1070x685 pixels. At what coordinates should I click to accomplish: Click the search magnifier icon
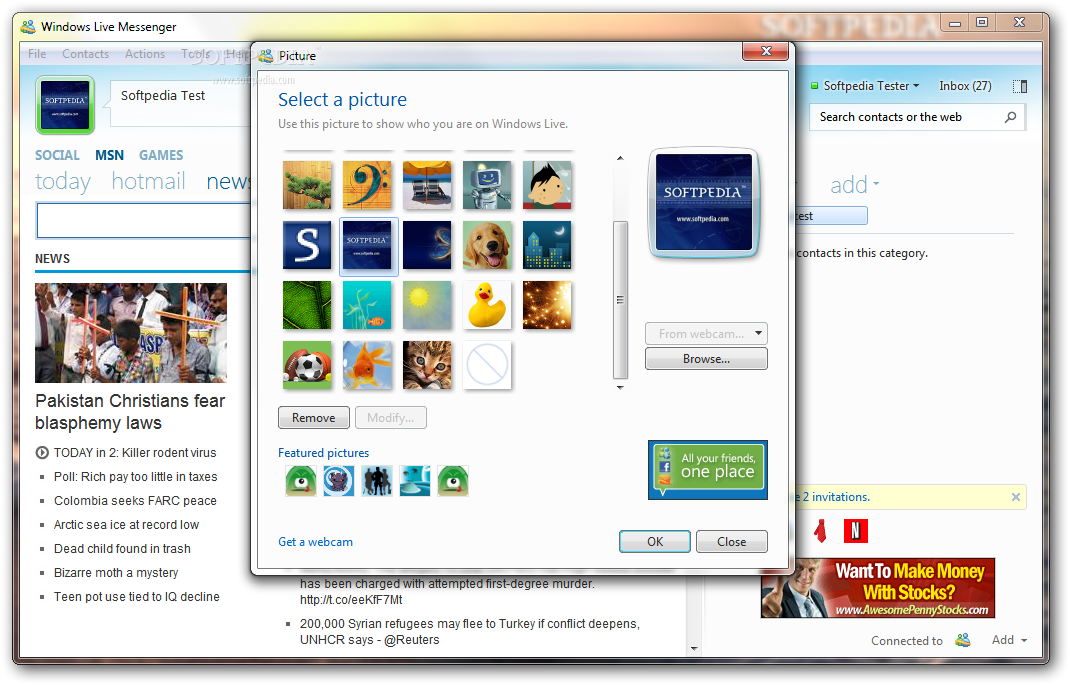1011,117
